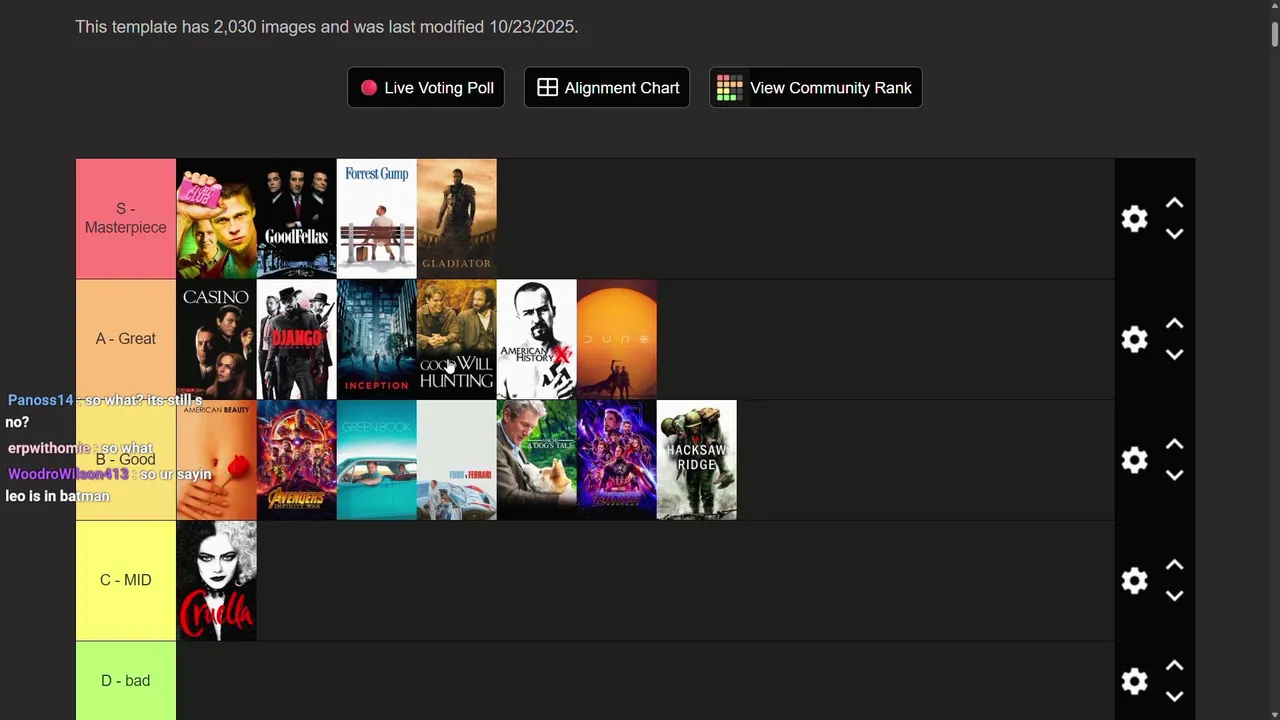Move D - bad row down
Viewport: 1280px width, 720px height.
[x=1174, y=697]
